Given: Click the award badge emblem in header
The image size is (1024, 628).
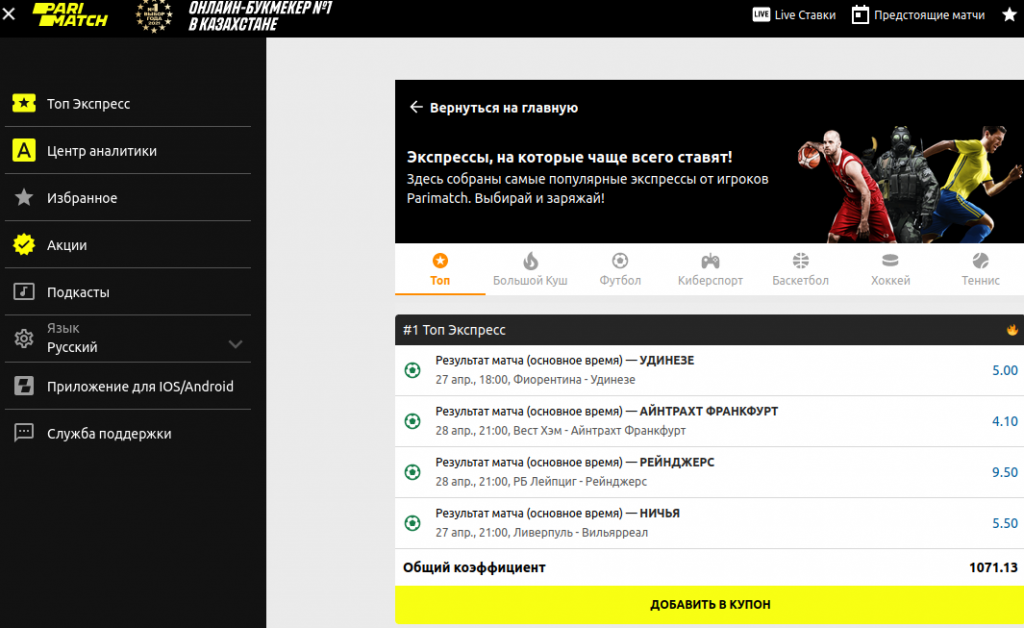Looking at the screenshot, I should [x=154, y=16].
